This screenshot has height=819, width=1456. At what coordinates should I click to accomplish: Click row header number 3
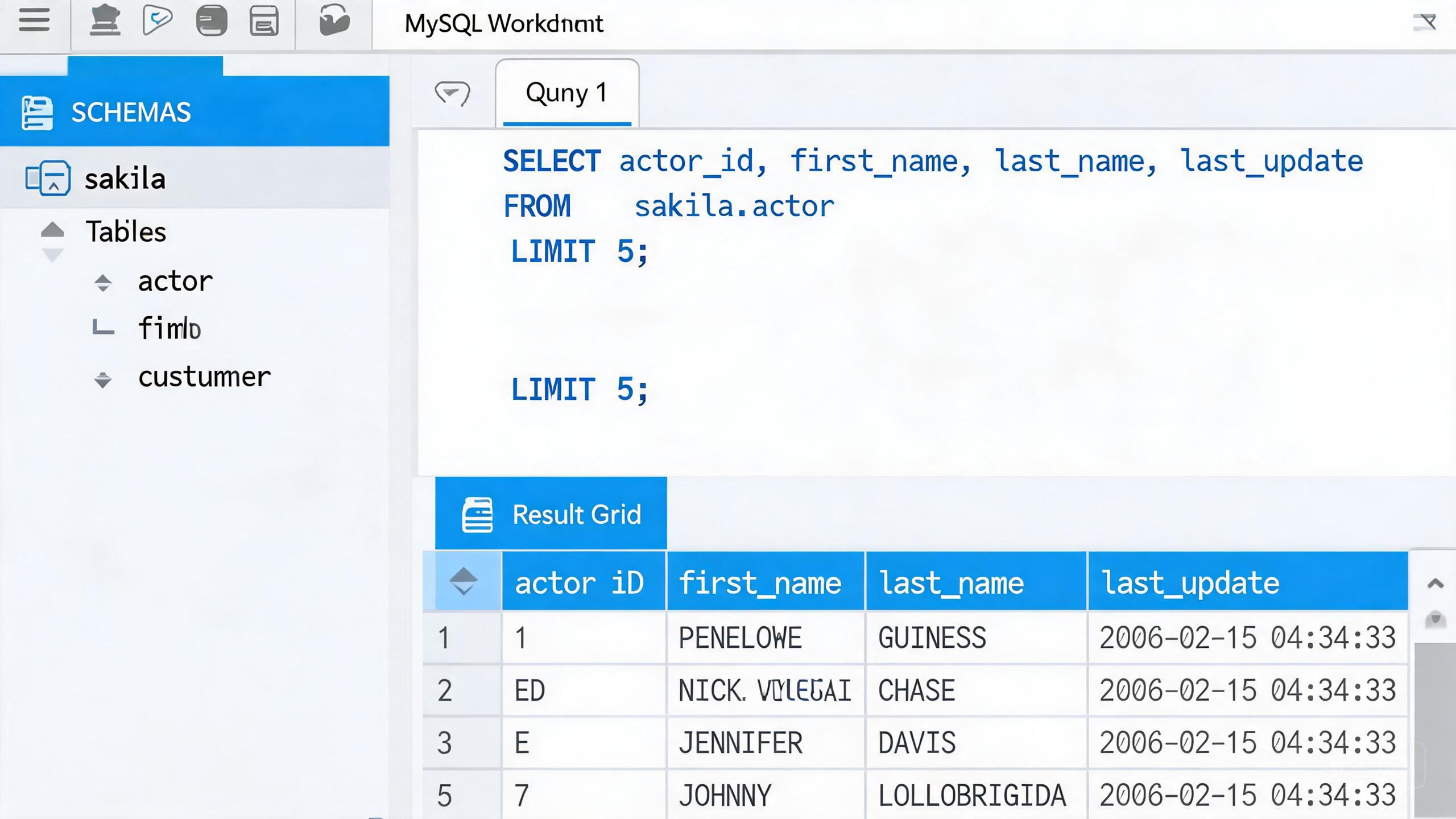(x=462, y=743)
